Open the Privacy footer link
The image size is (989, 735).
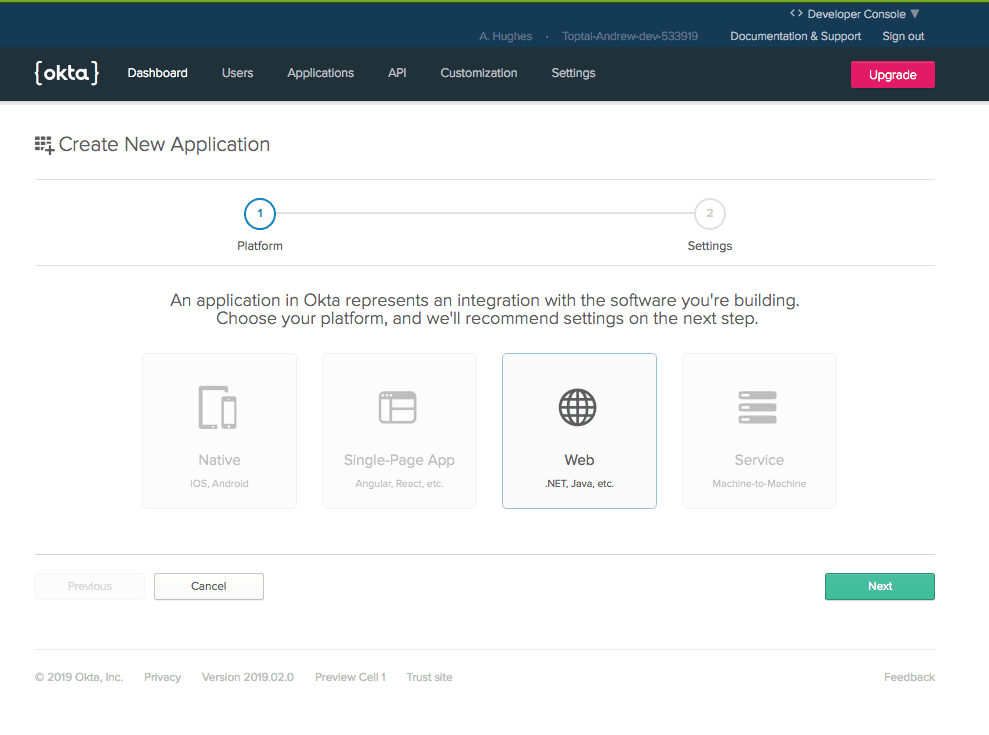click(x=162, y=677)
